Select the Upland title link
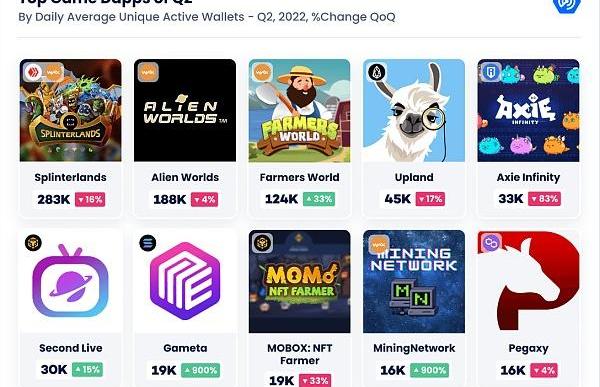 [x=414, y=177]
